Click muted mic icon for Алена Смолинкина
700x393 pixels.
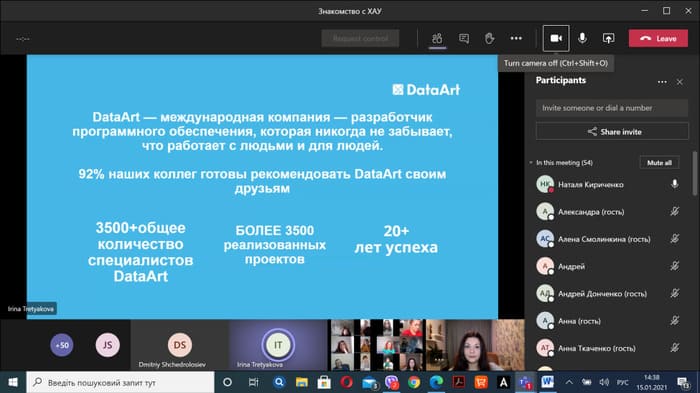[x=675, y=238]
